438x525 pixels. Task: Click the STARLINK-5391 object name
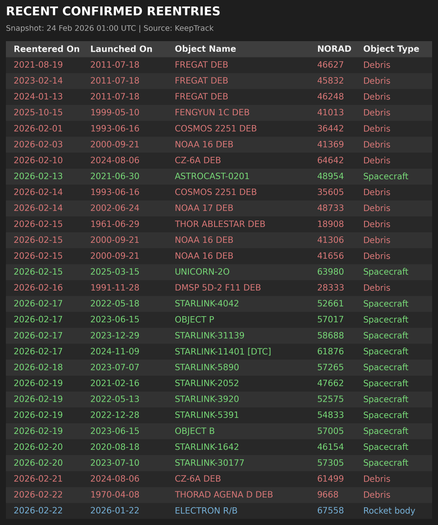(207, 415)
